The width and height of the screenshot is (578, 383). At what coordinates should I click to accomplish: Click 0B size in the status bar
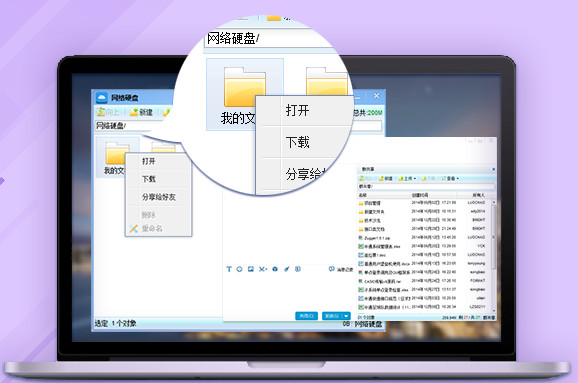[346, 324]
